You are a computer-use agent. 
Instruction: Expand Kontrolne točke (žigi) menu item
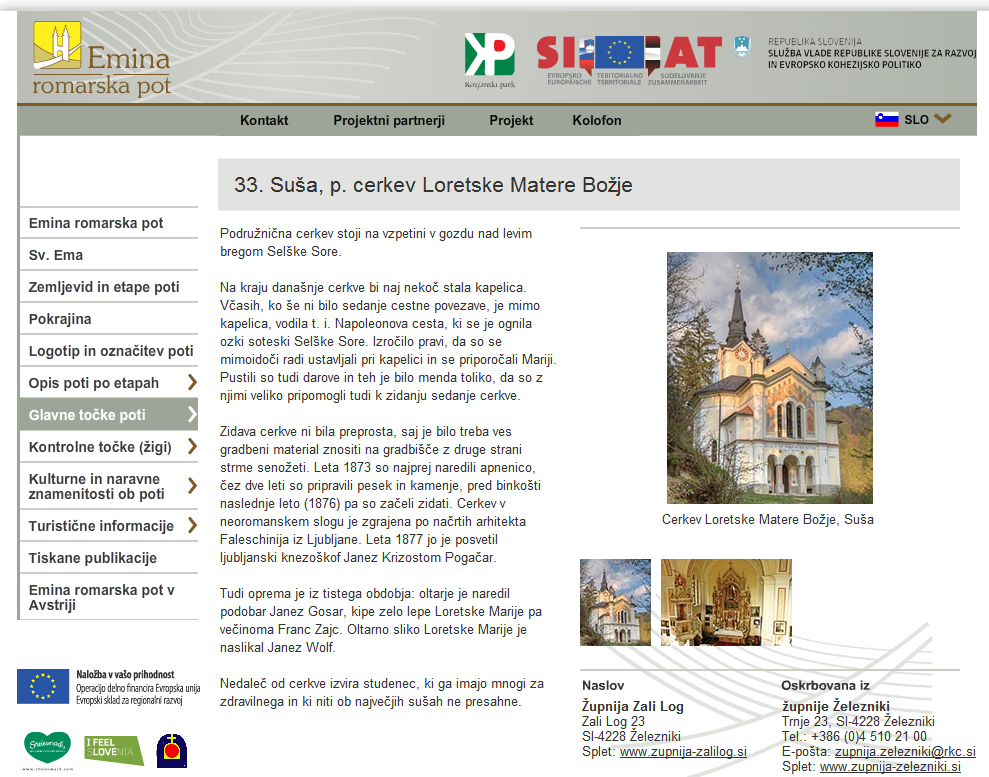(x=191, y=447)
